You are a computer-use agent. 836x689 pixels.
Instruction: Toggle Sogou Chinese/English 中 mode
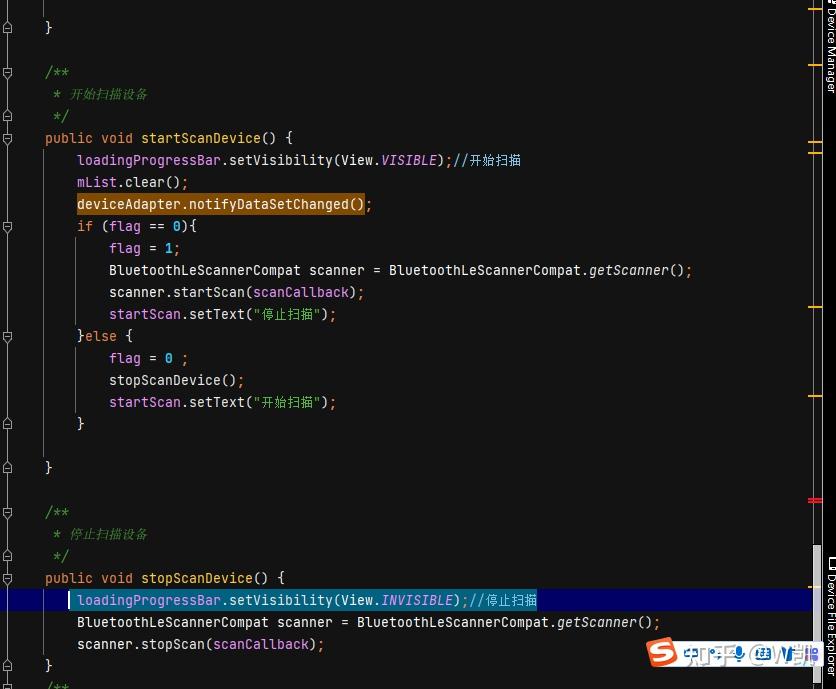[x=693, y=654]
